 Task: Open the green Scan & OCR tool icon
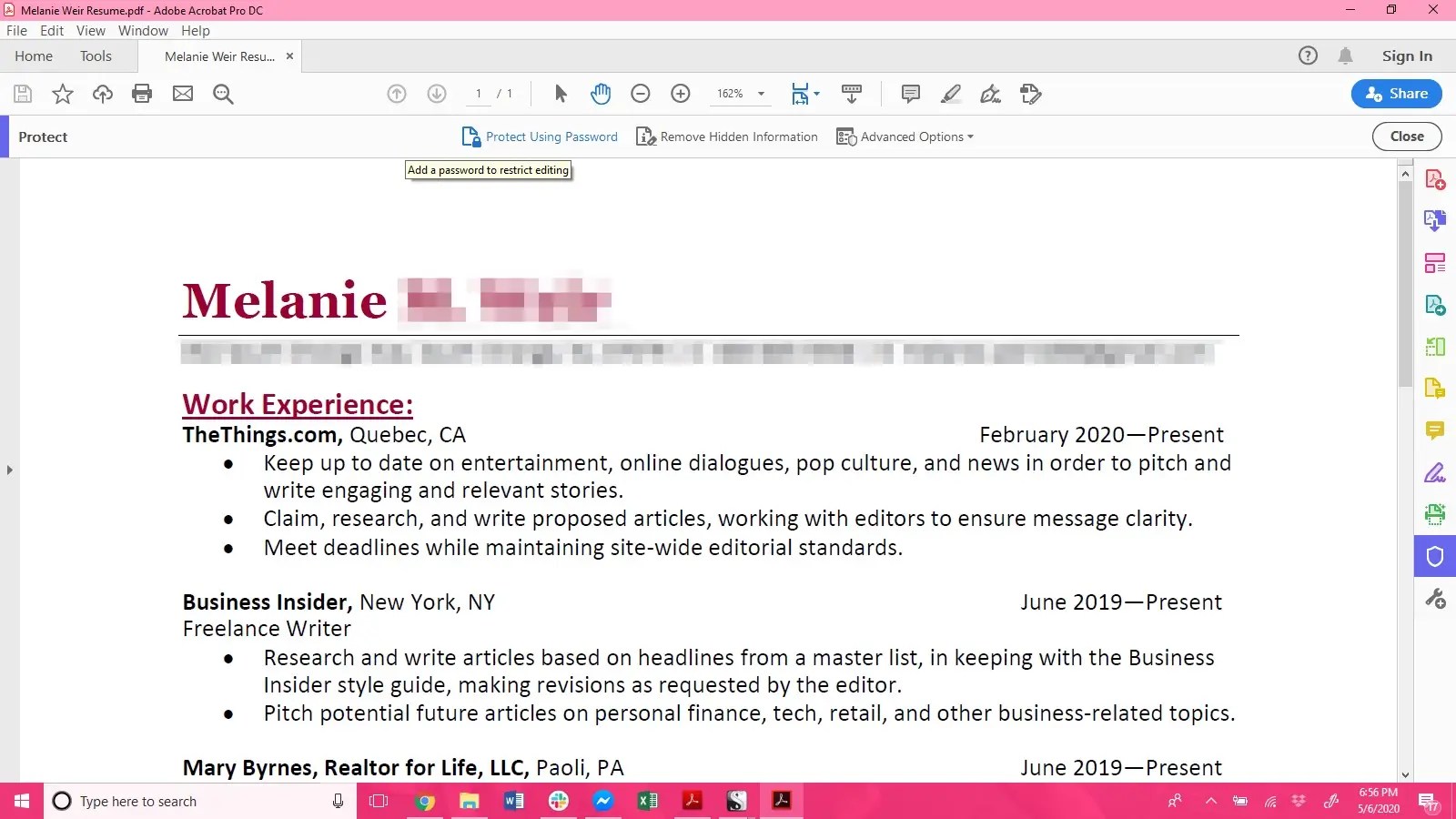1435,514
